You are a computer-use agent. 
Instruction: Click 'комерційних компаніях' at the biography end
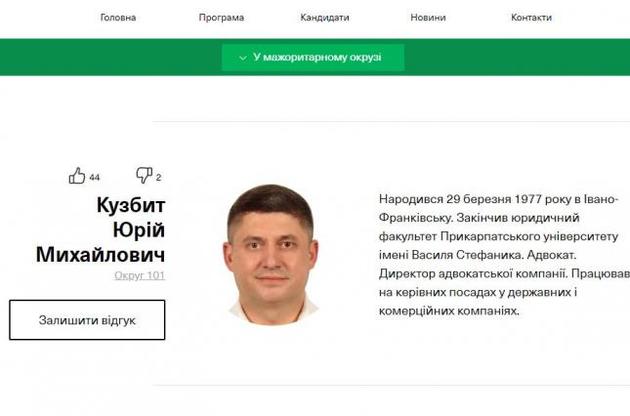[x=449, y=311]
